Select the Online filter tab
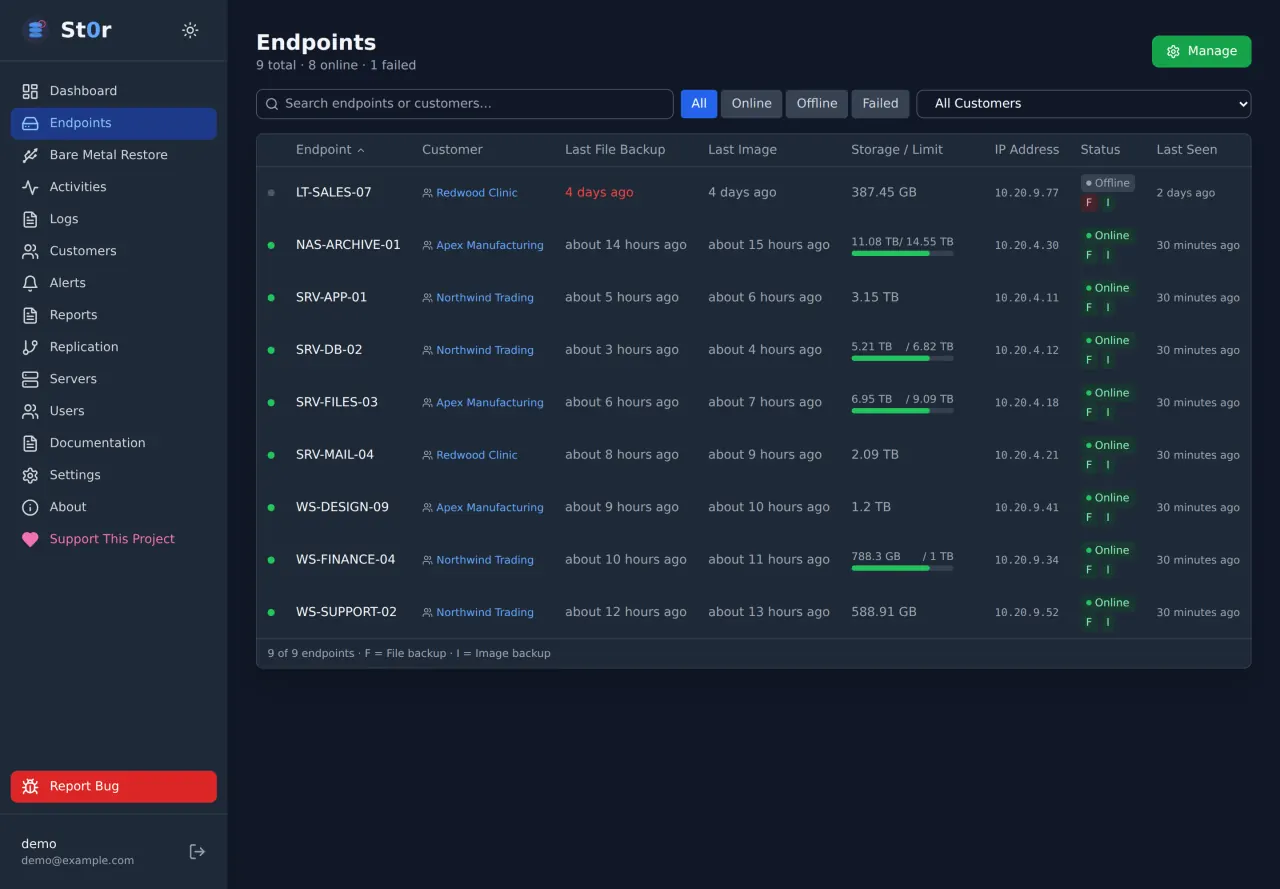The width and height of the screenshot is (1280, 889). (x=751, y=104)
